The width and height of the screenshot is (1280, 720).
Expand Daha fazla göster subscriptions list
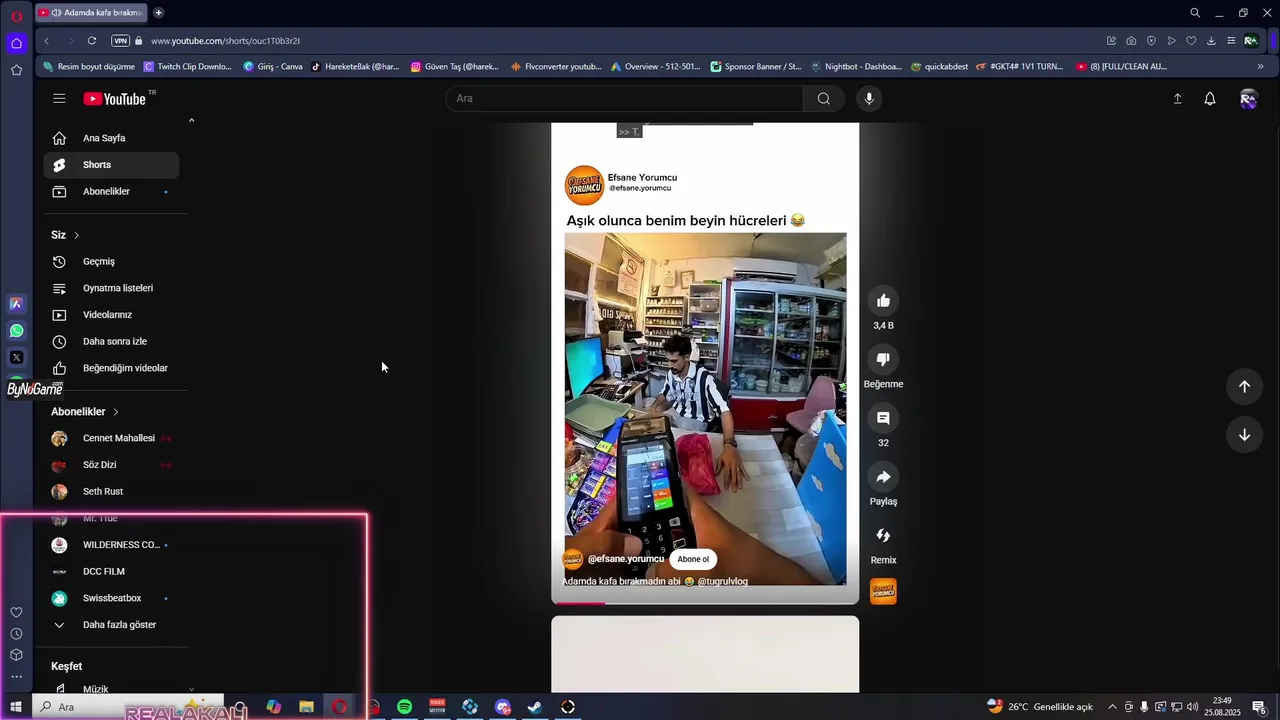(111, 625)
